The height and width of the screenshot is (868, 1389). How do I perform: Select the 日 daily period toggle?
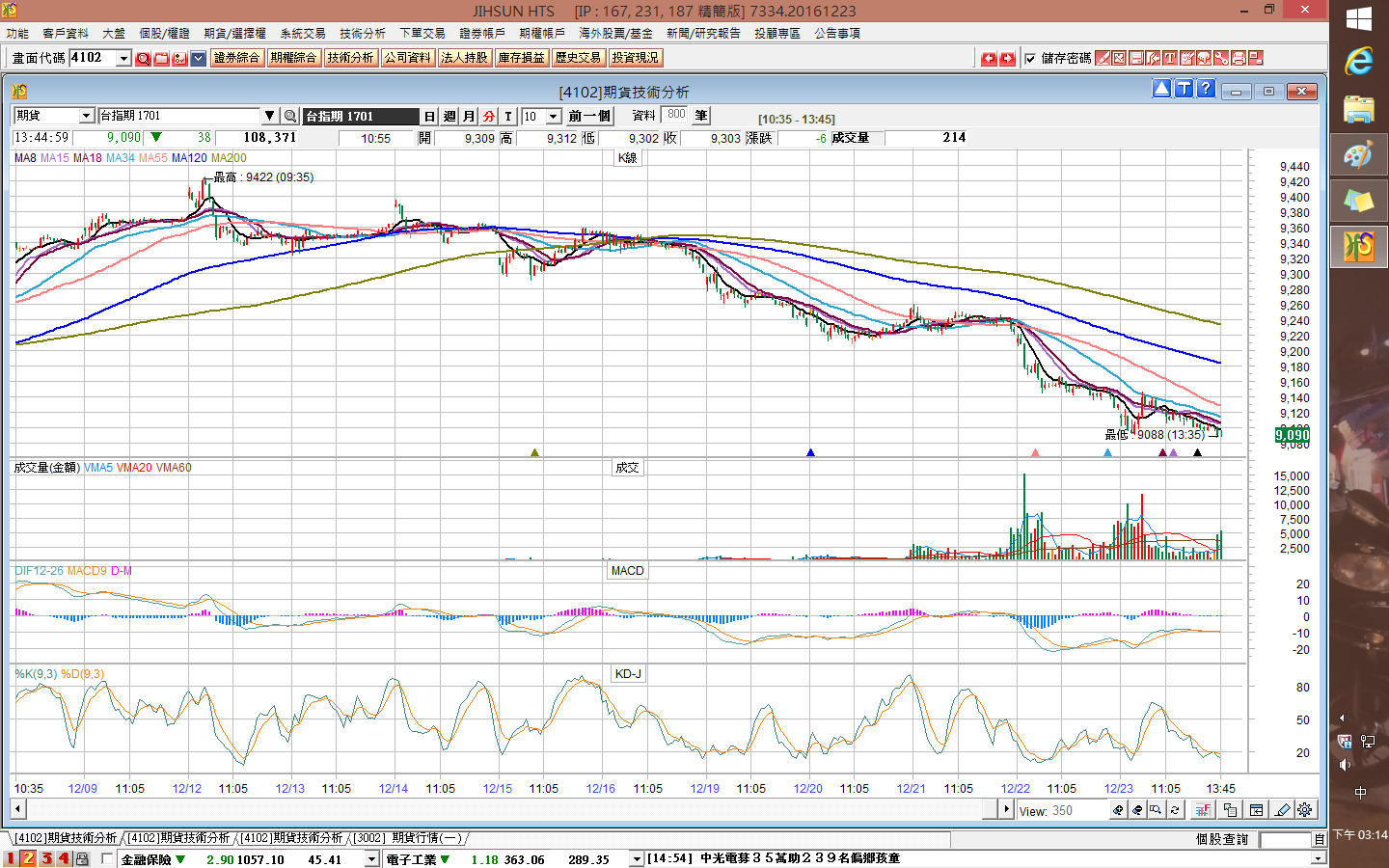coord(429,116)
